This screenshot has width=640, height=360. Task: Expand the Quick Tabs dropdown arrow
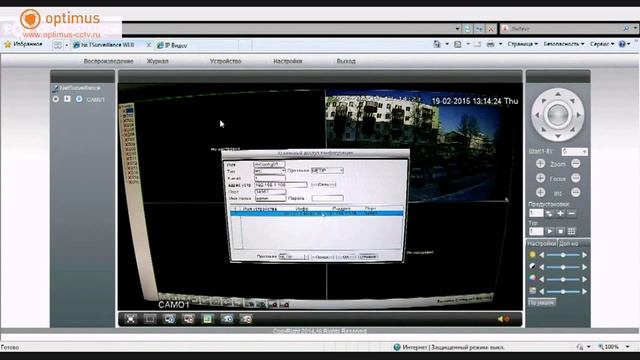[67, 45]
